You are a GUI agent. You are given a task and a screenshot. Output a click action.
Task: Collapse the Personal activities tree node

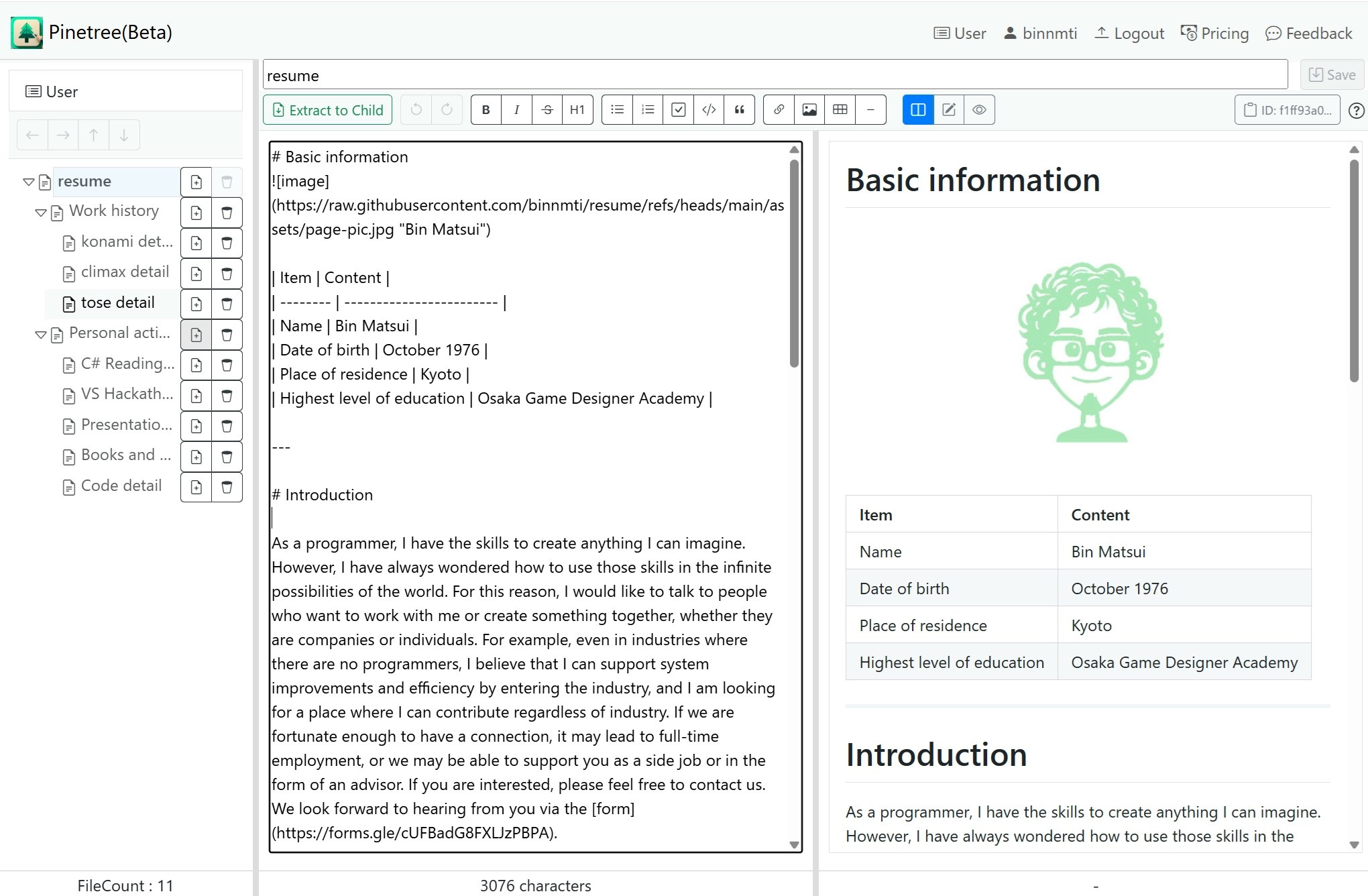[x=40, y=334]
